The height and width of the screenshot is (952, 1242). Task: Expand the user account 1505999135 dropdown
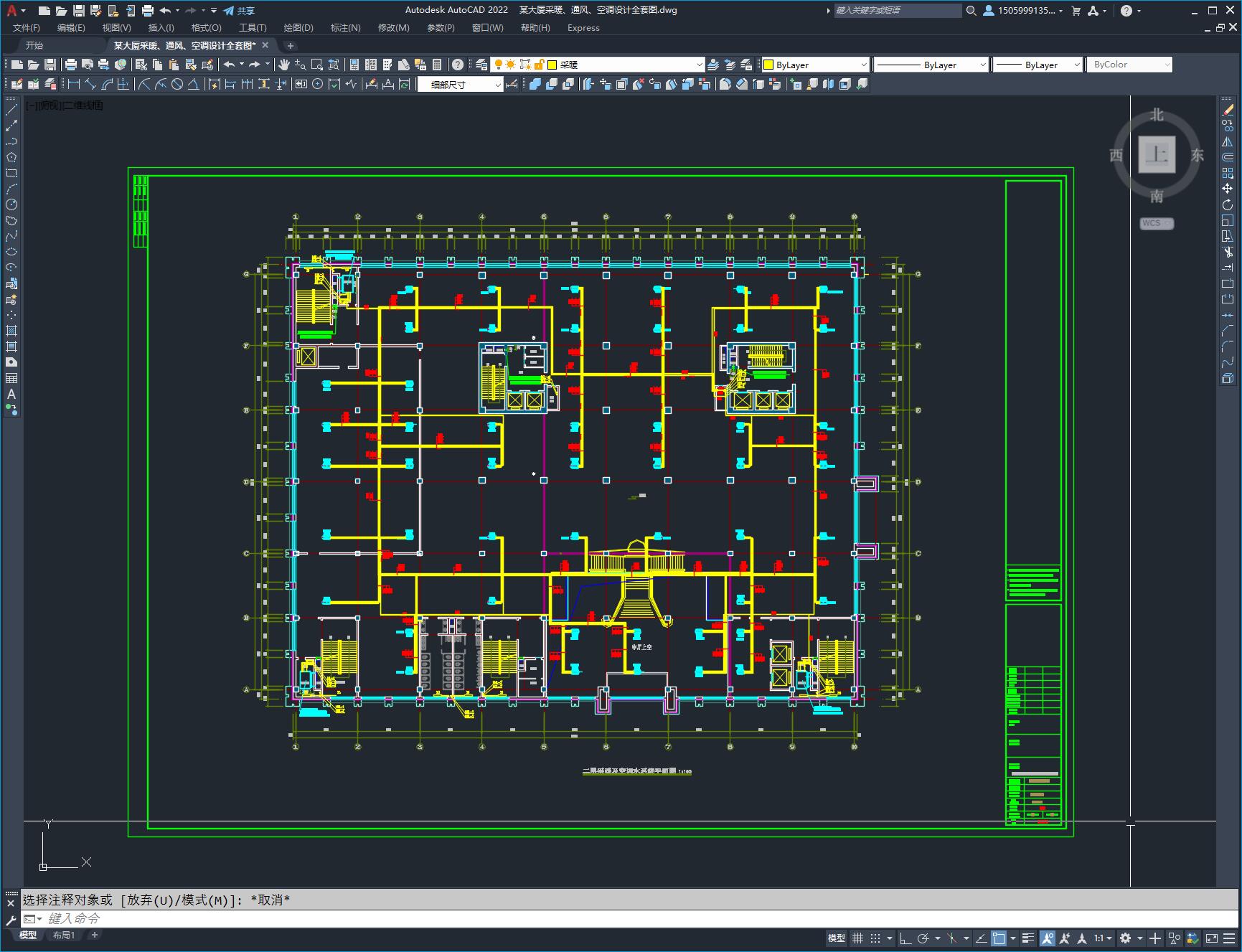pos(1023,10)
